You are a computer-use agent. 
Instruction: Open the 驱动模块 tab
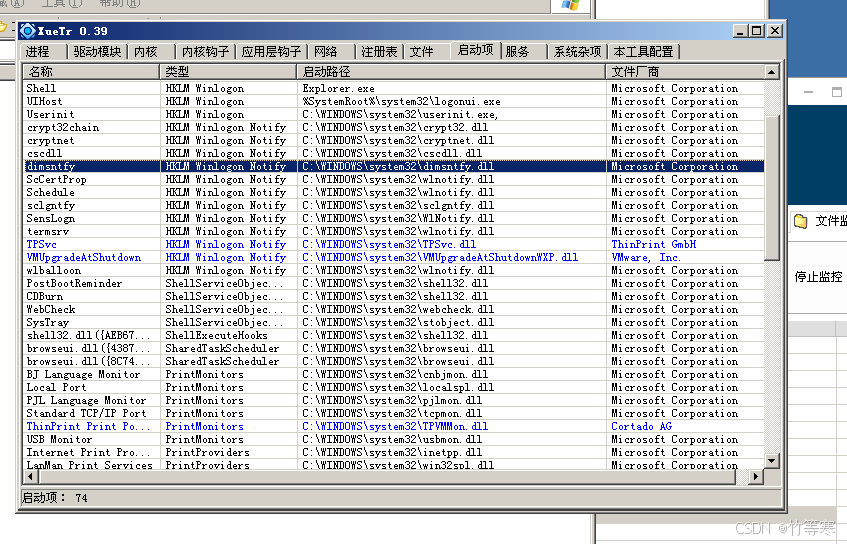97,51
